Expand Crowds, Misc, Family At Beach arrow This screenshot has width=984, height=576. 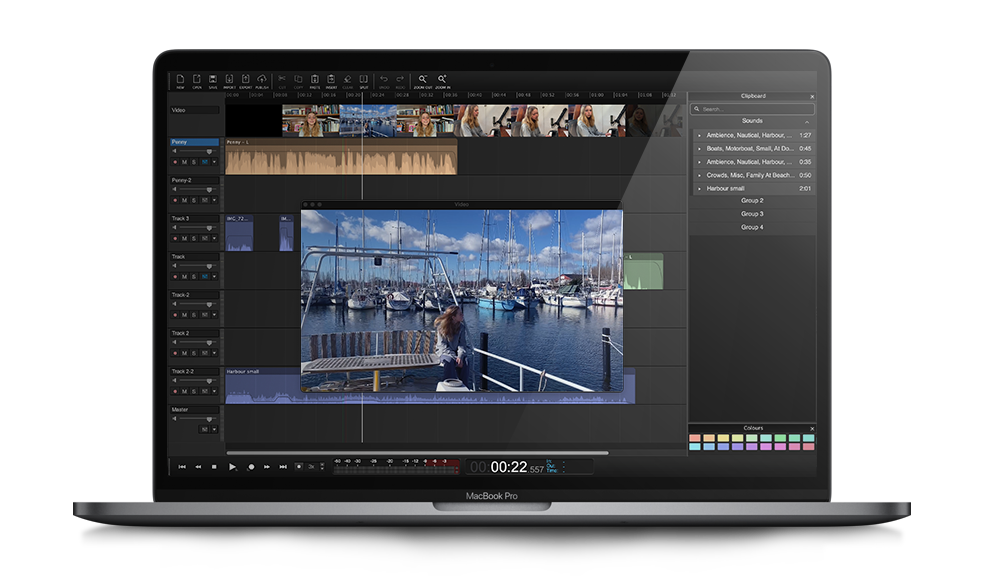pos(699,175)
